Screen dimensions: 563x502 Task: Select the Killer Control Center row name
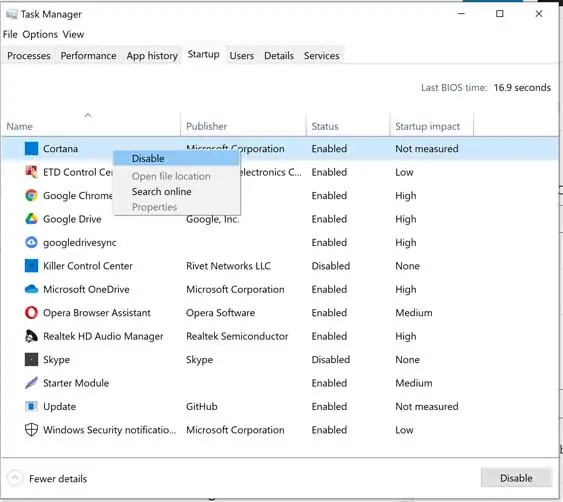point(88,266)
